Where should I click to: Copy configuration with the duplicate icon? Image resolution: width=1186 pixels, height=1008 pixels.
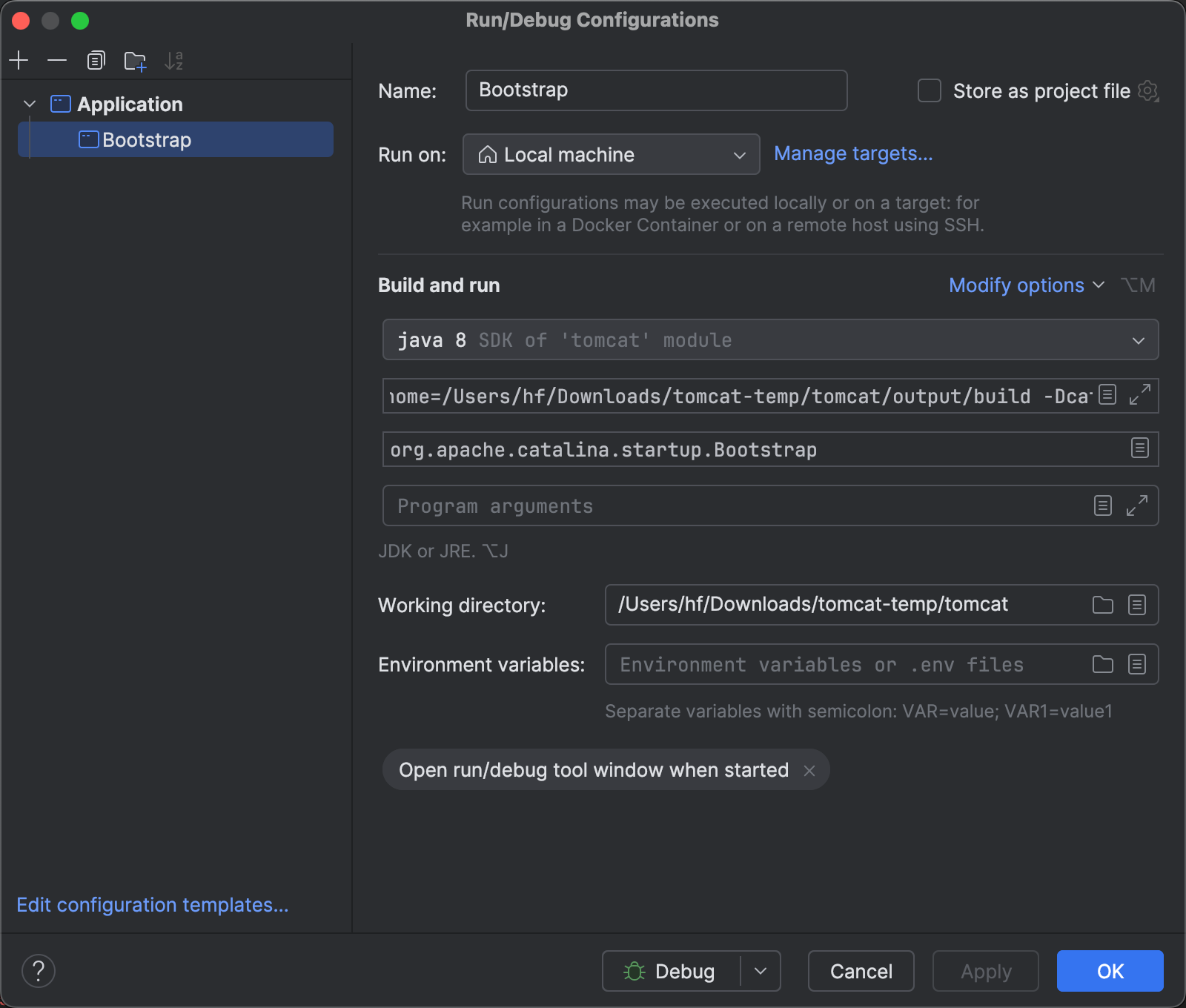pos(96,60)
